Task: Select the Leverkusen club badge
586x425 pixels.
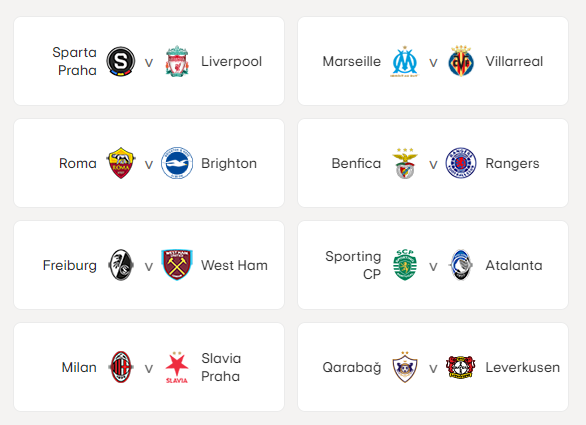Action: [x=461, y=367]
